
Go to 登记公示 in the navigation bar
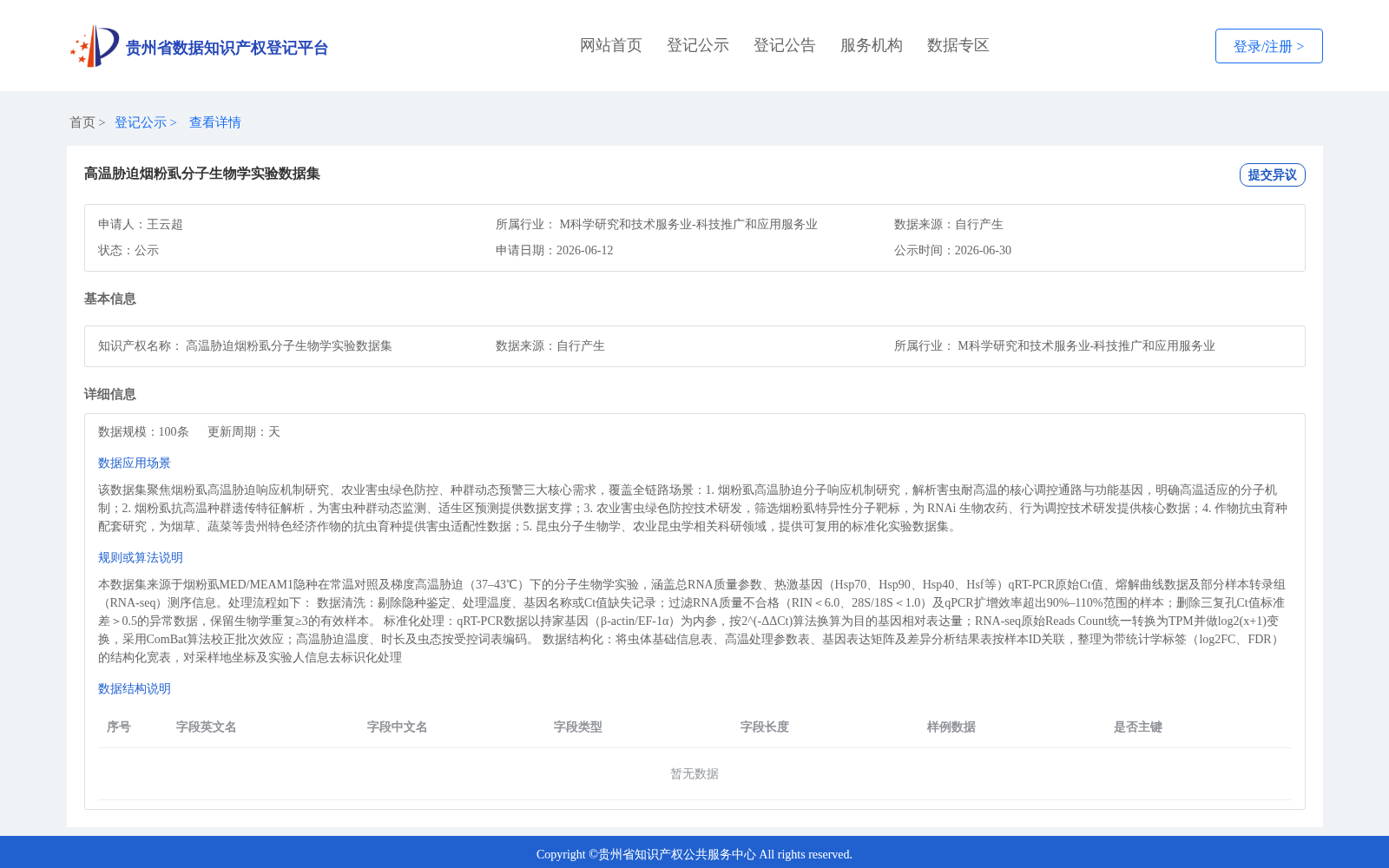(x=698, y=45)
